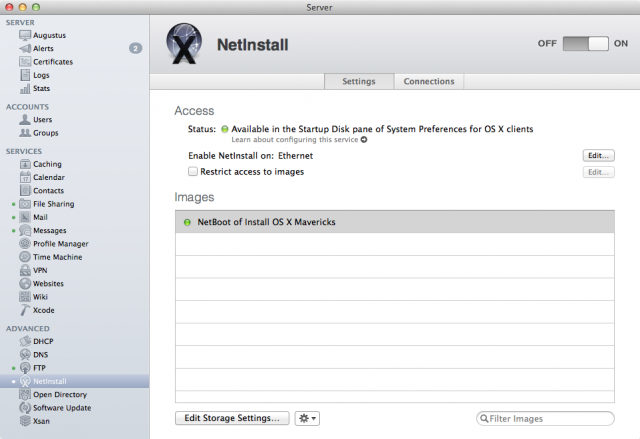This screenshot has height=439, width=640.
Task: Check Restrict access to images
Action: pyautogui.click(x=193, y=171)
